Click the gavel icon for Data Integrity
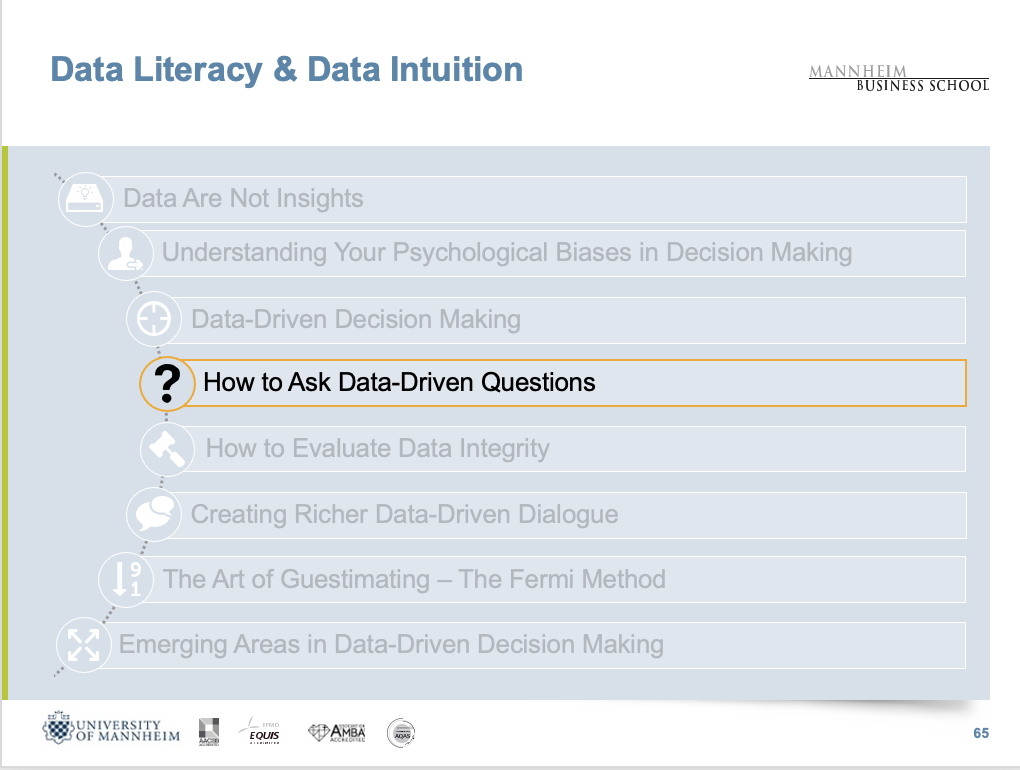This screenshot has height=770, width=1020. click(x=166, y=448)
